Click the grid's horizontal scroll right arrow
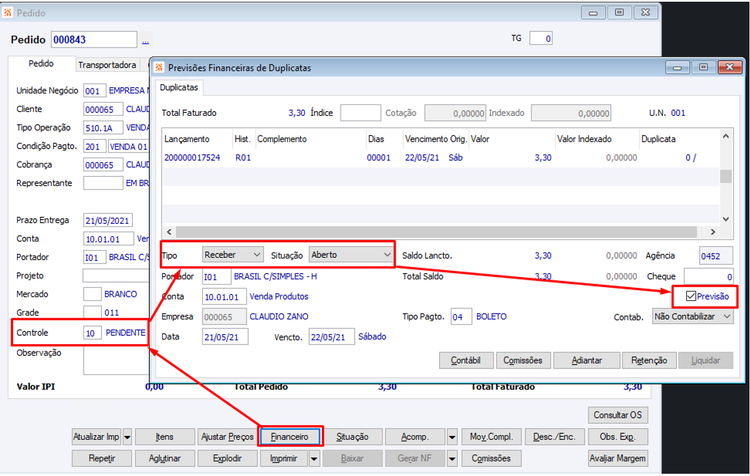 [713, 232]
